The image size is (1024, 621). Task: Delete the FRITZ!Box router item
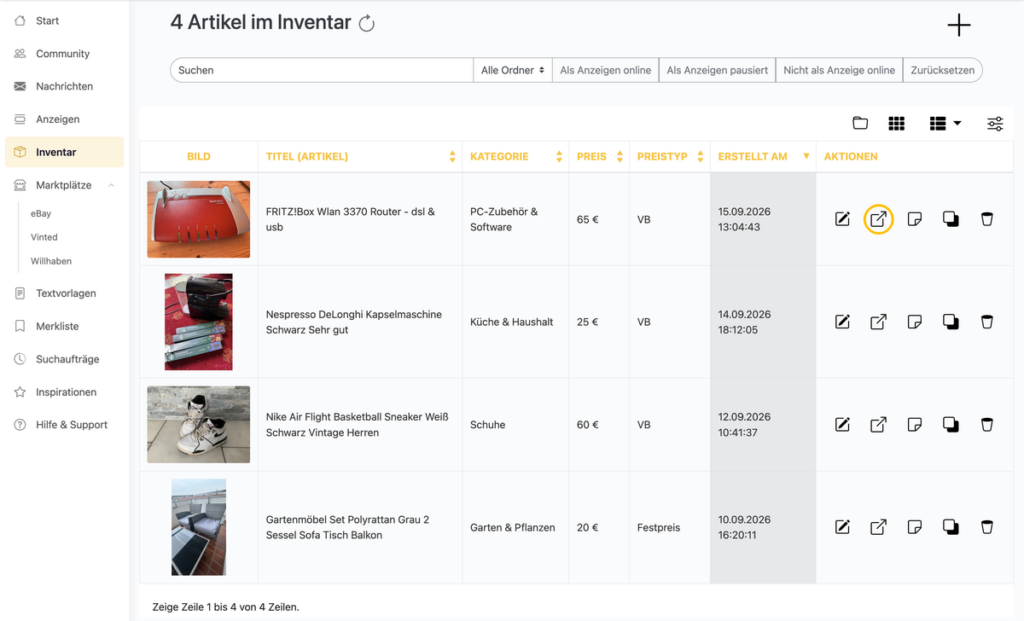[987, 219]
